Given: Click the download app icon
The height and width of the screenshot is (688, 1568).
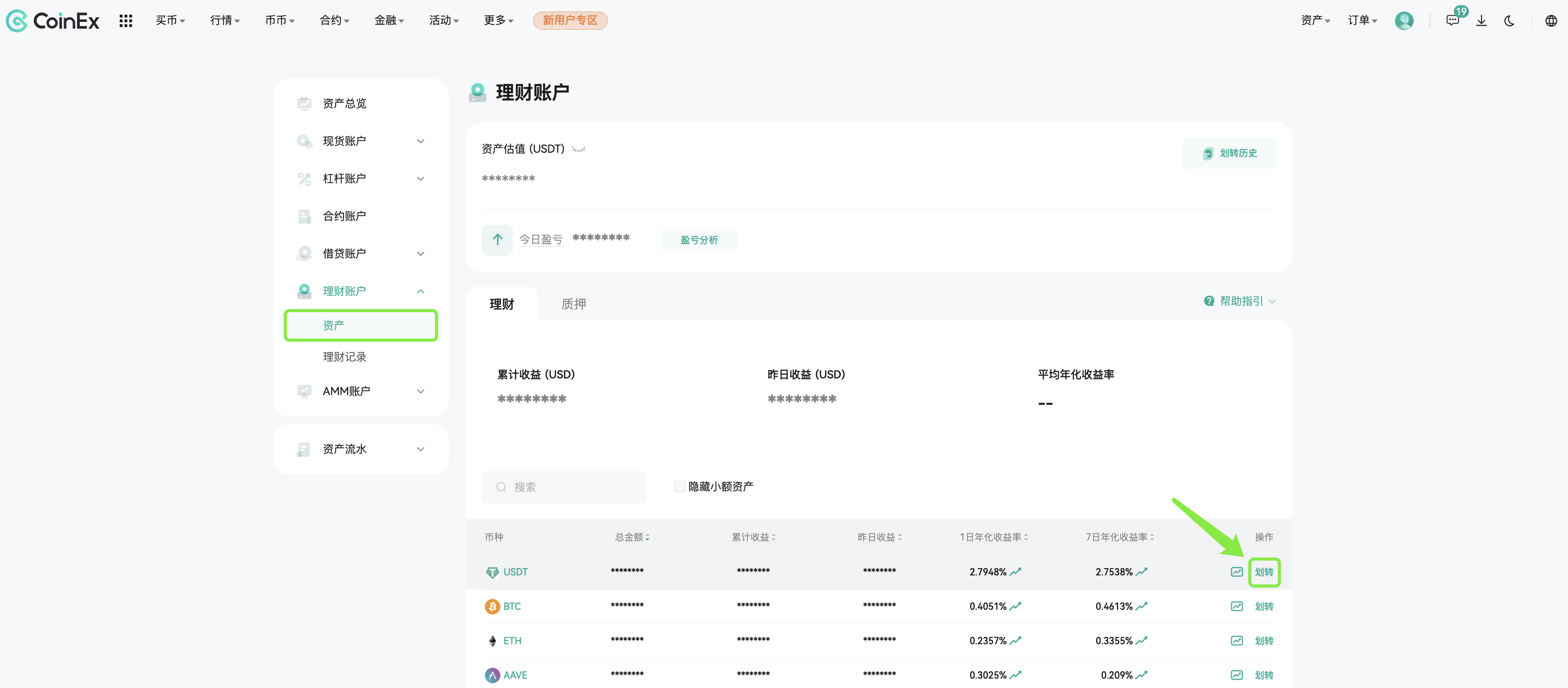Looking at the screenshot, I should coord(1481,21).
